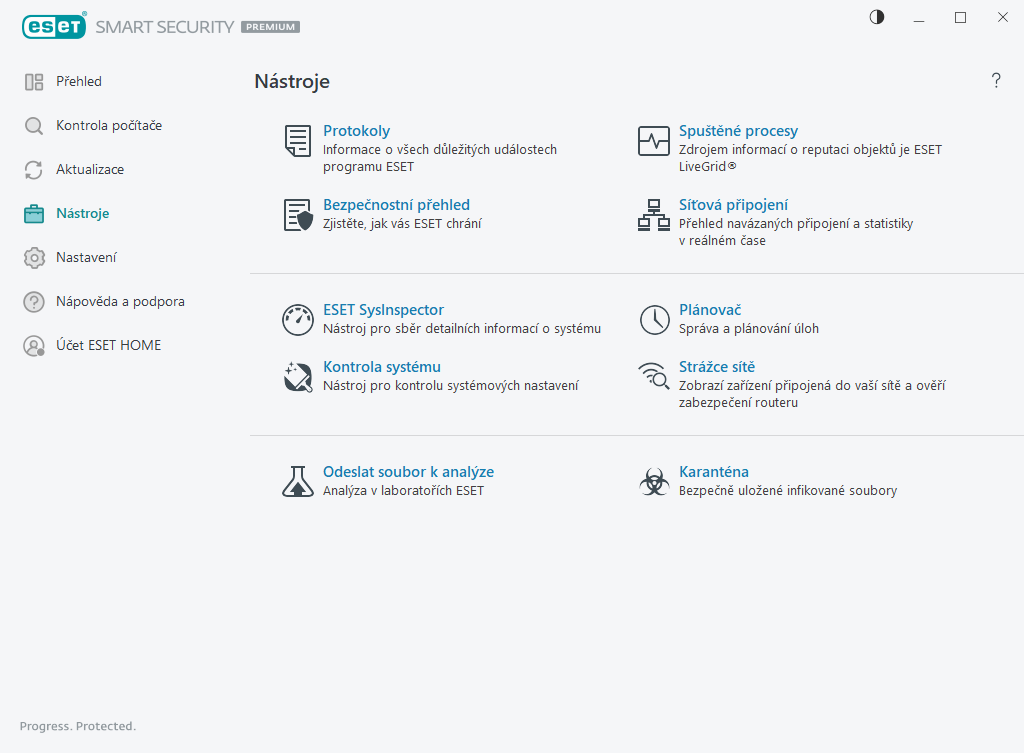Click the Odeslat soubor k analýze flask icon
The width and height of the screenshot is (1024, 753).
click(x=297, y=482)
